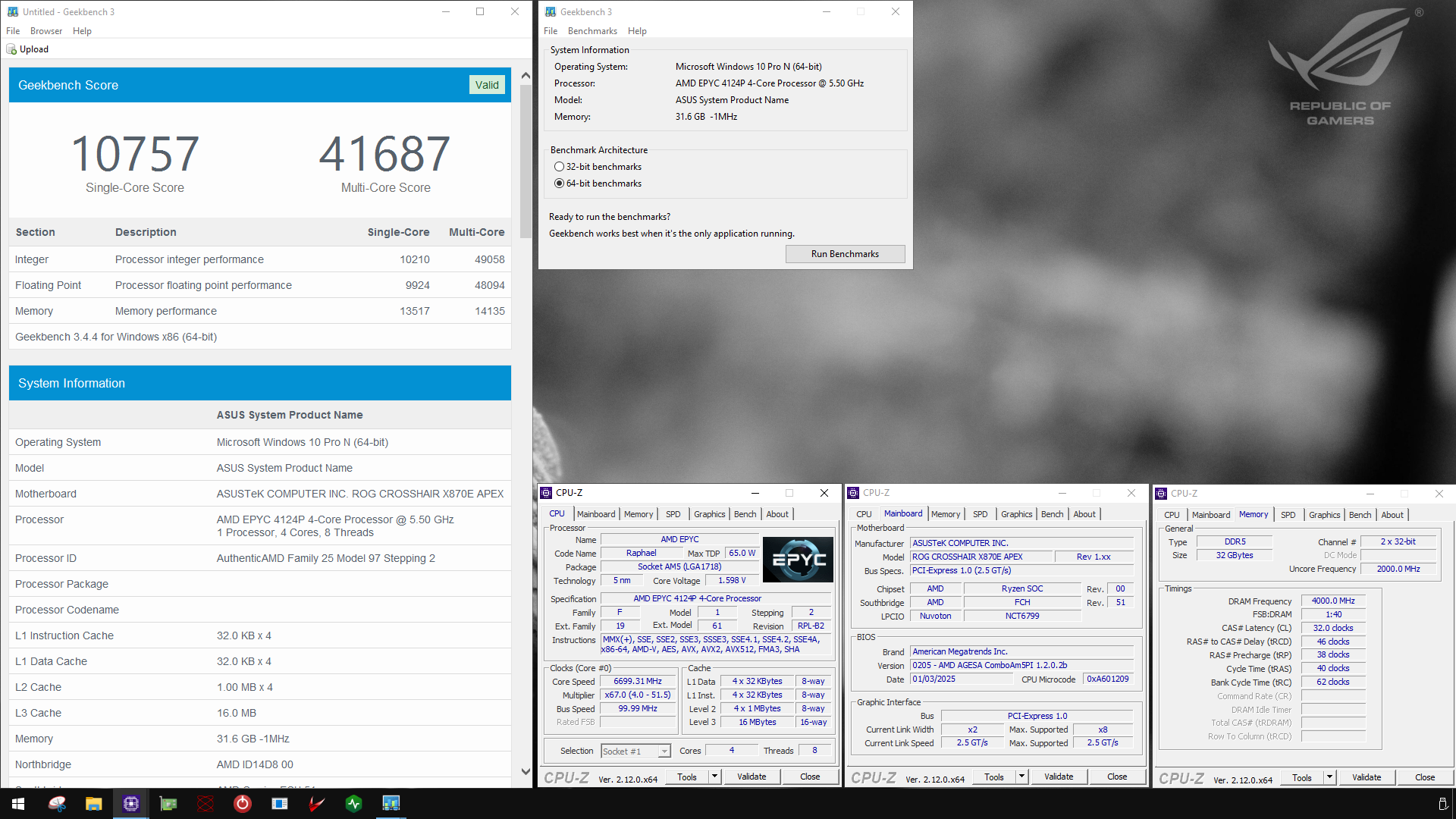Click the red power button taskbar icon
Viewport: 1456px width, 819px height.
243,804
